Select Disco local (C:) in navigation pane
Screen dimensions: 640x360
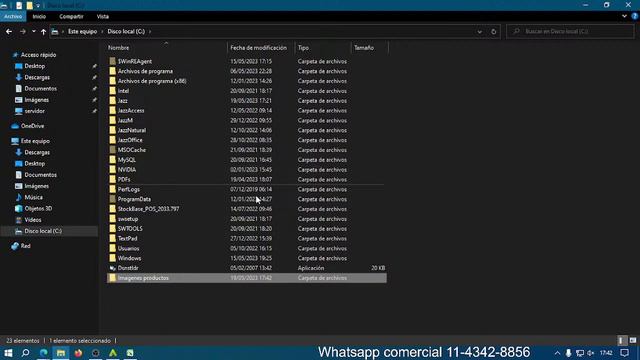click(x=43, y=231)
